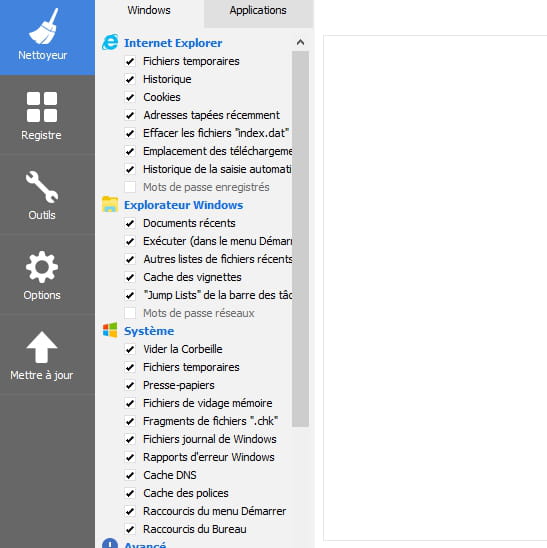547x548 pixels.
Task: Enable Mots de passe enregistrés checkbox
Action: pyautogui.click(x=130, y=187)
